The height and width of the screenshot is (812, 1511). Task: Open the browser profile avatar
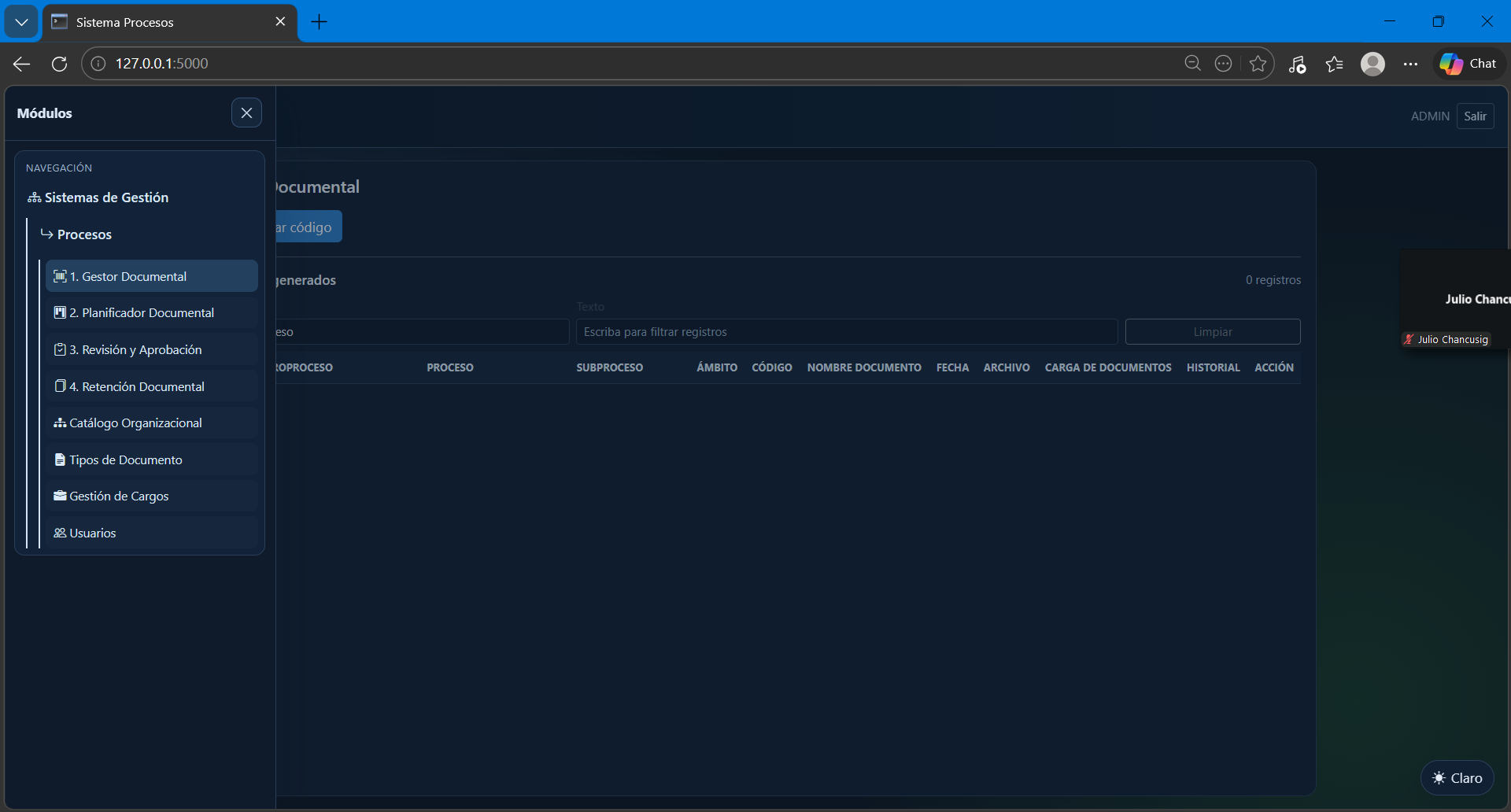(1372, 64)
